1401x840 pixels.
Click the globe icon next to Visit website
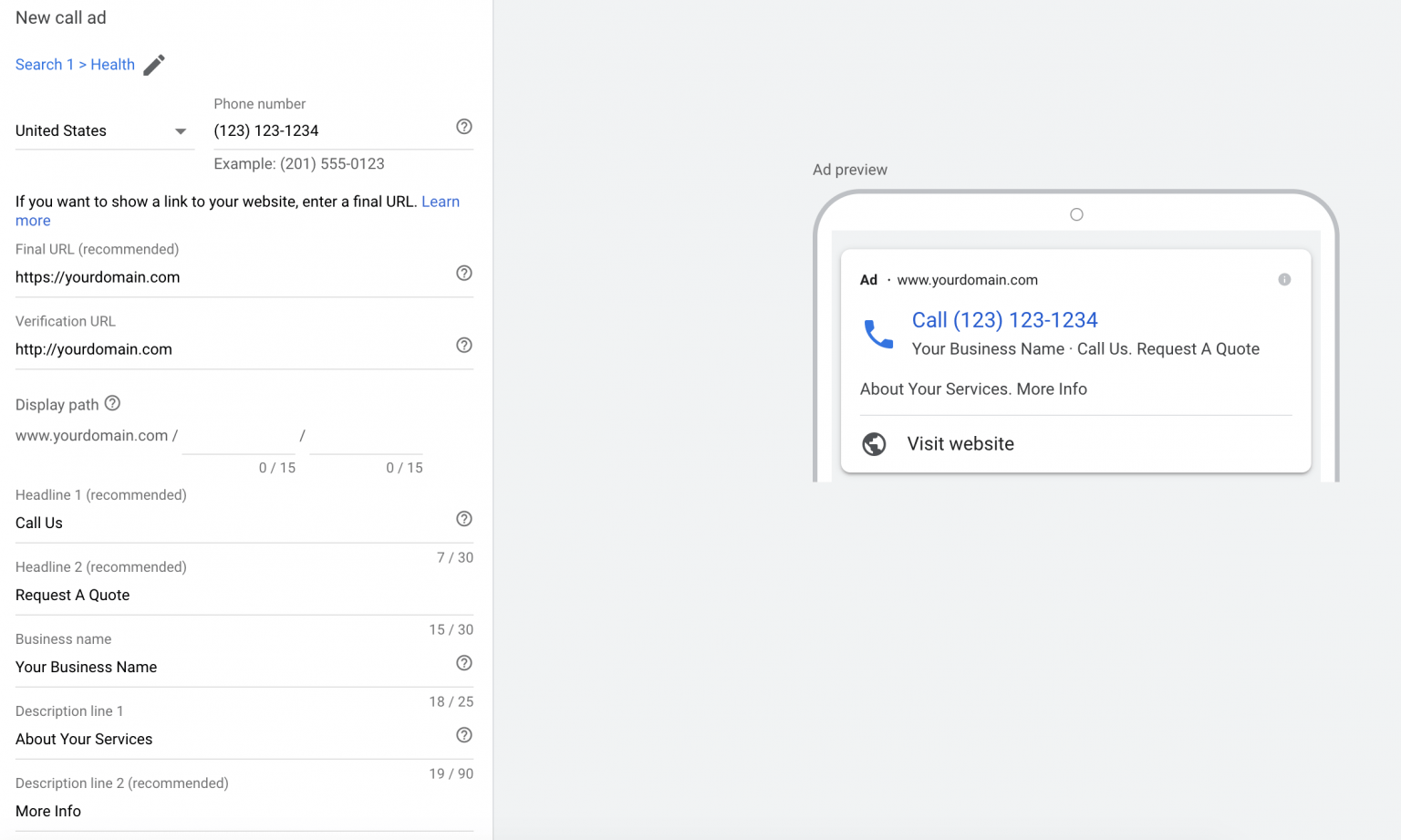[874, 444]
